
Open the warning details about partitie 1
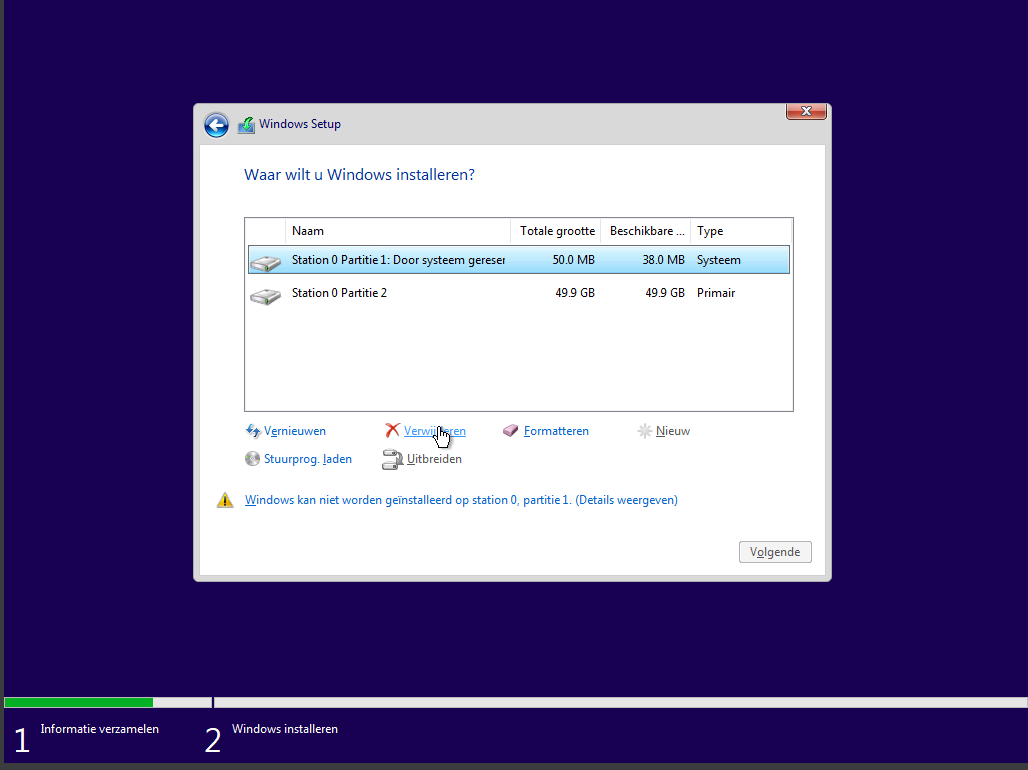coord(461,500)
